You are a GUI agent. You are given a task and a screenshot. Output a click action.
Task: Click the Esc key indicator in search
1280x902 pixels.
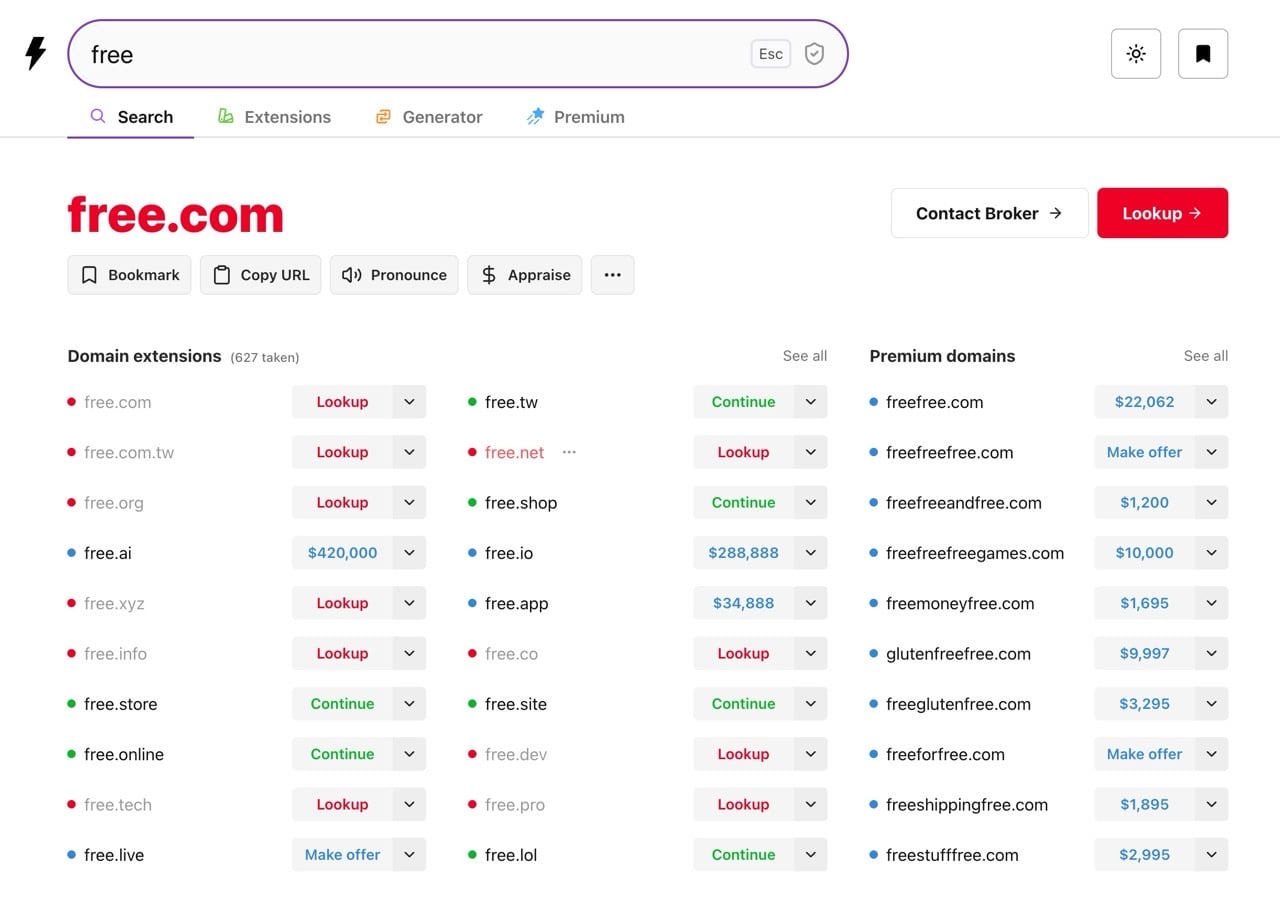click(770, 53)
